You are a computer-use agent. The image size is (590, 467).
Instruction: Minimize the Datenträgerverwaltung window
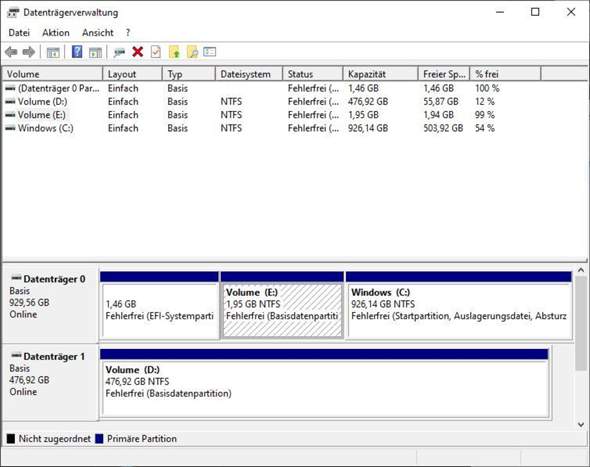click(x=500, y=12)
